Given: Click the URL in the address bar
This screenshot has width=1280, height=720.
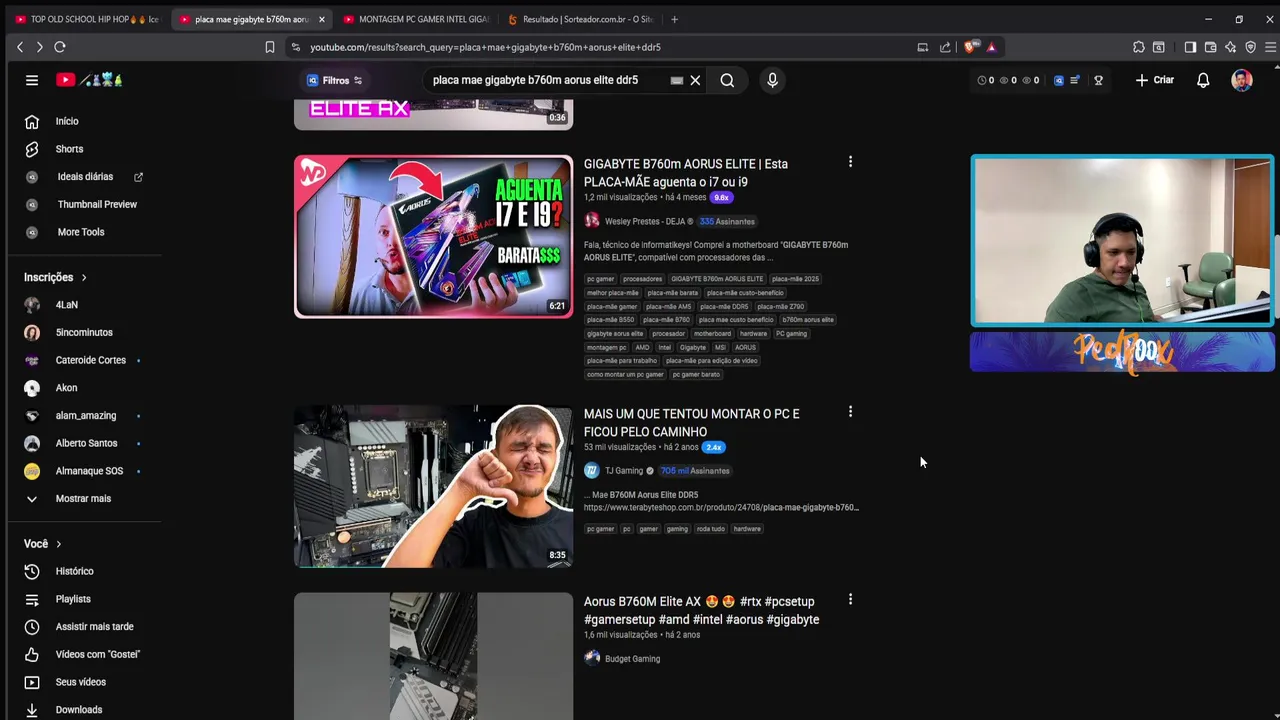Looking at the screenshot, I should tap(485, 47).
